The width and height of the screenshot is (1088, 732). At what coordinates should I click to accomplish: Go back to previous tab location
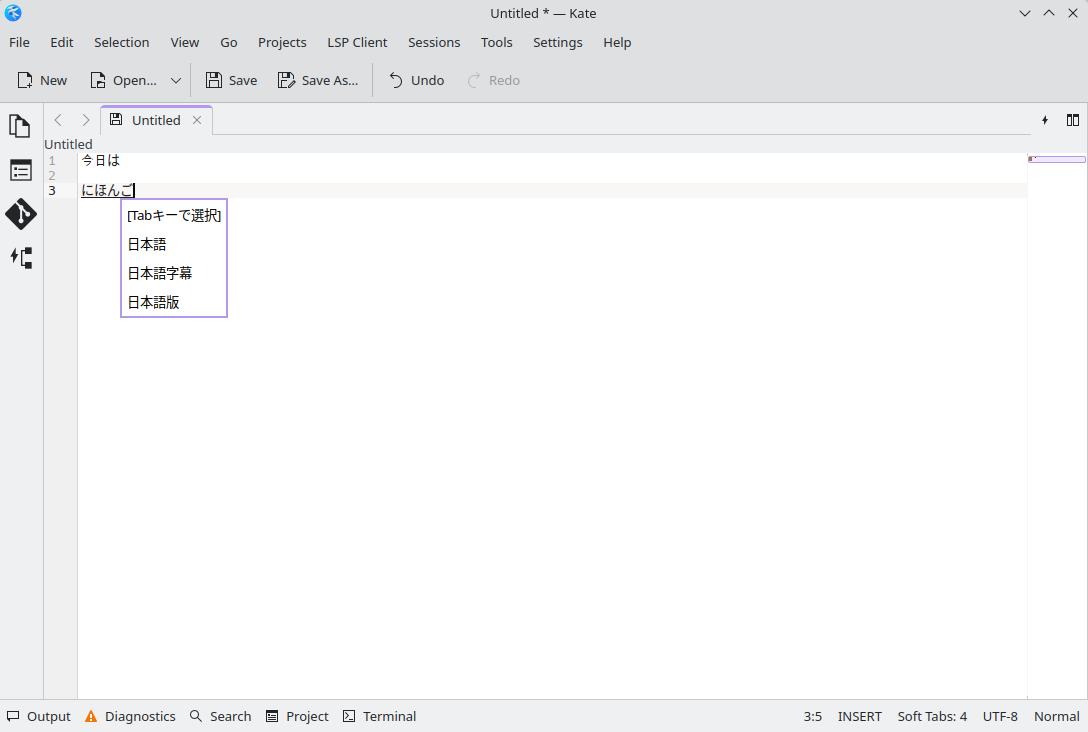[x=58, y=120]
